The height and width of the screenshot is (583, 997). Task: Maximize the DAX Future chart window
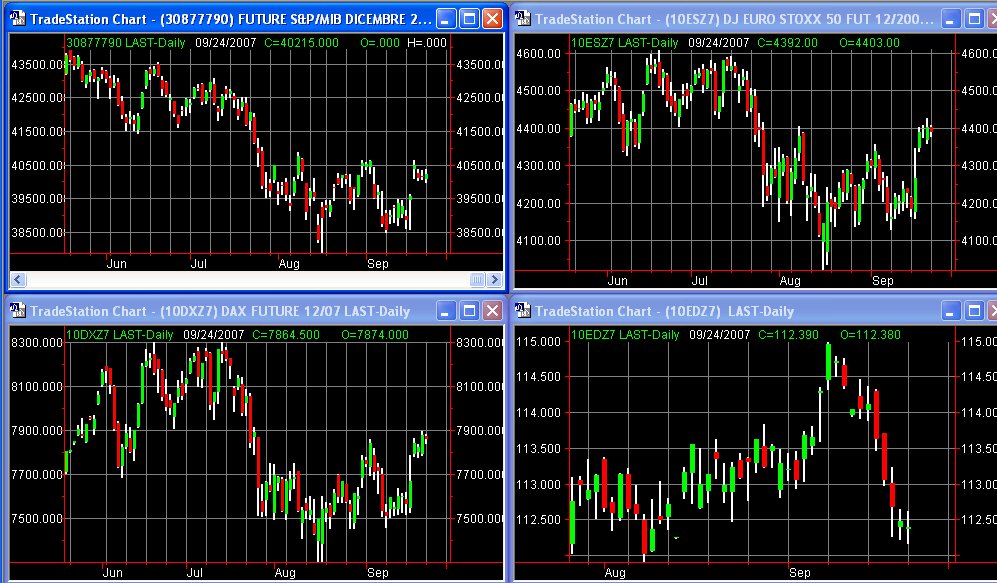pos(470,311)
